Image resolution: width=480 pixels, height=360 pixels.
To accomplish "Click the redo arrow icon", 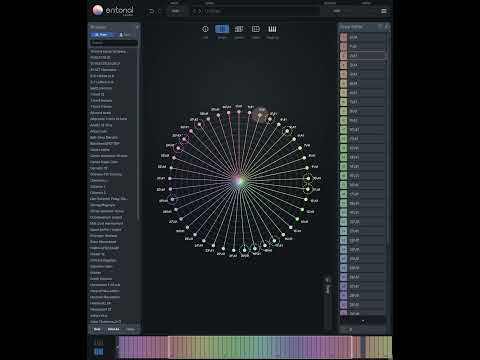I will tap(159, 11).
